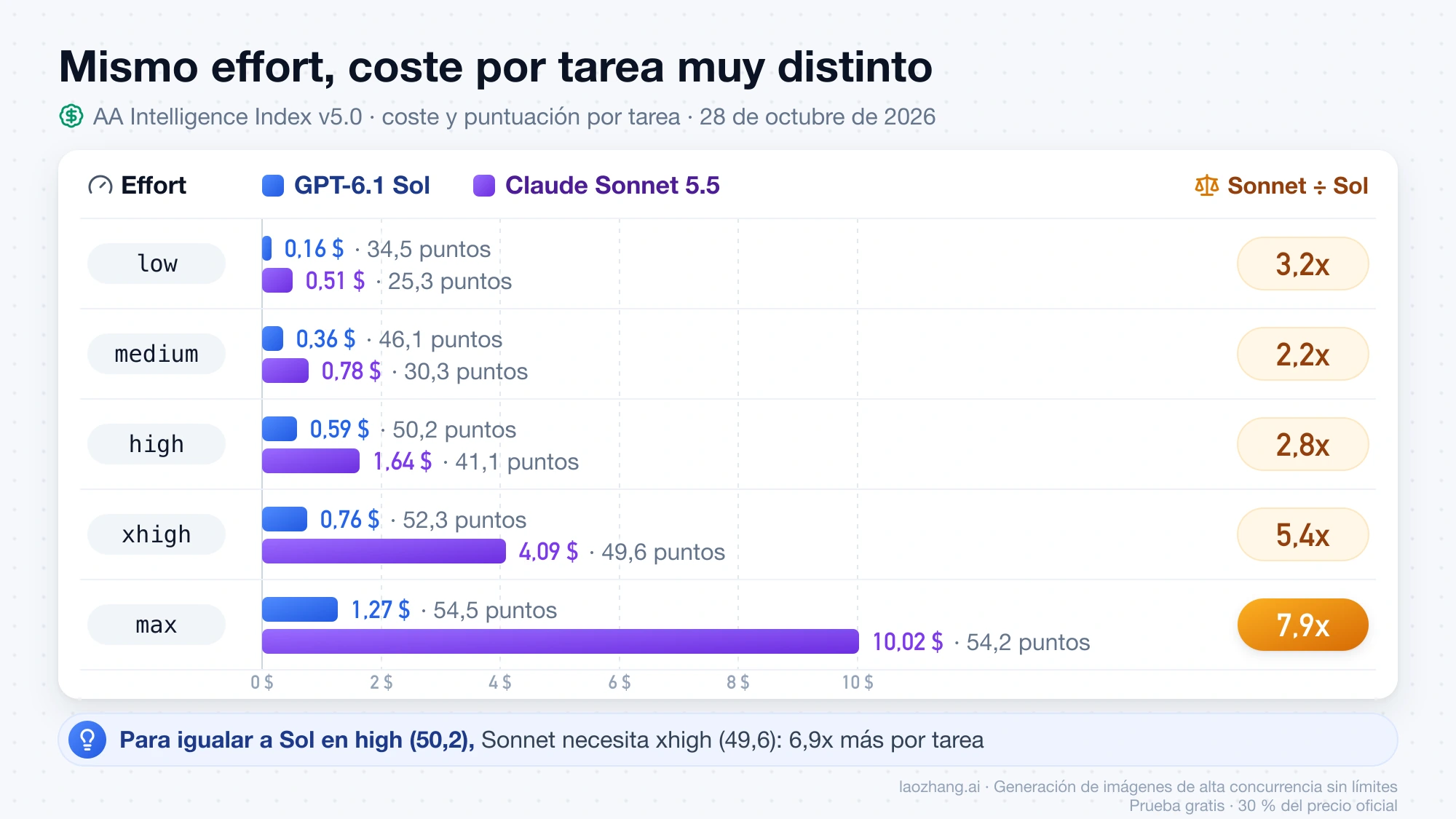Click the '54,2 puntos' score text
1456x819 pixels.
[x=1028, y=642]
